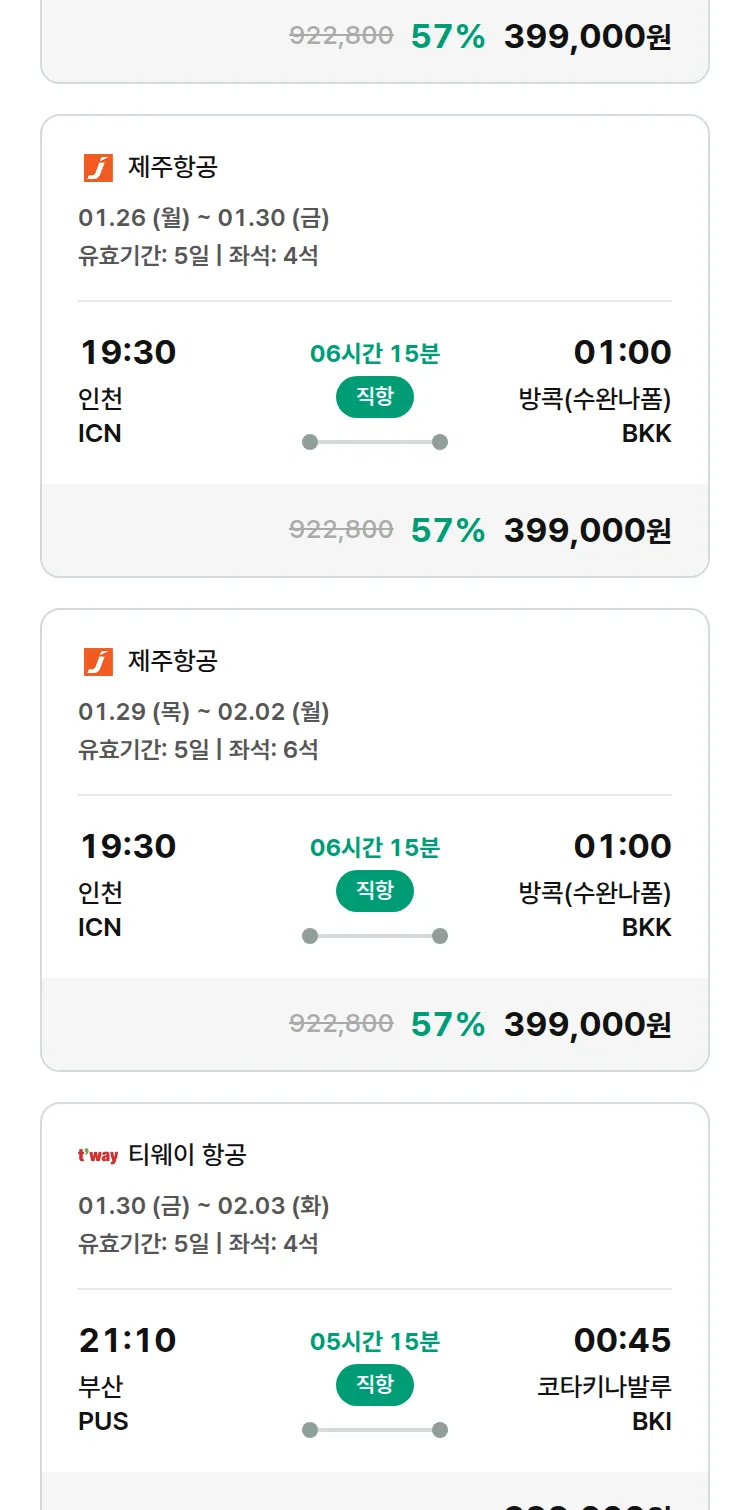Click the route line in the Busan–Kota Kinabalu card
This screenshot has width=750, height=1510.
click(375, 1430)
